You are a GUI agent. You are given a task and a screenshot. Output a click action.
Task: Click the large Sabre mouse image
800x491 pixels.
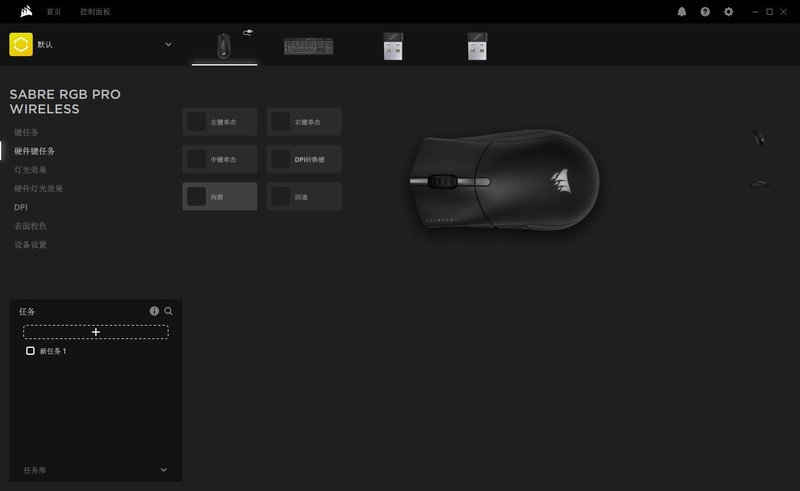click(504, 180)
